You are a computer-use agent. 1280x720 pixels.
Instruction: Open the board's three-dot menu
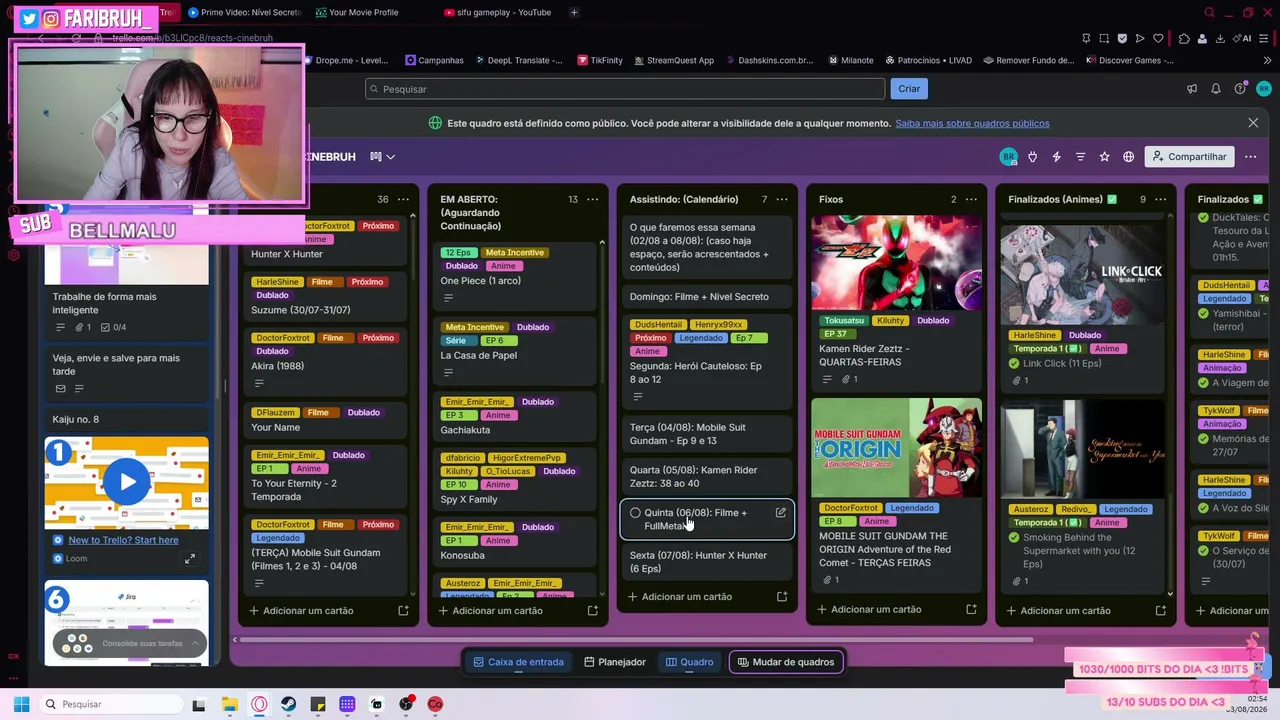tap(1250, 157)
